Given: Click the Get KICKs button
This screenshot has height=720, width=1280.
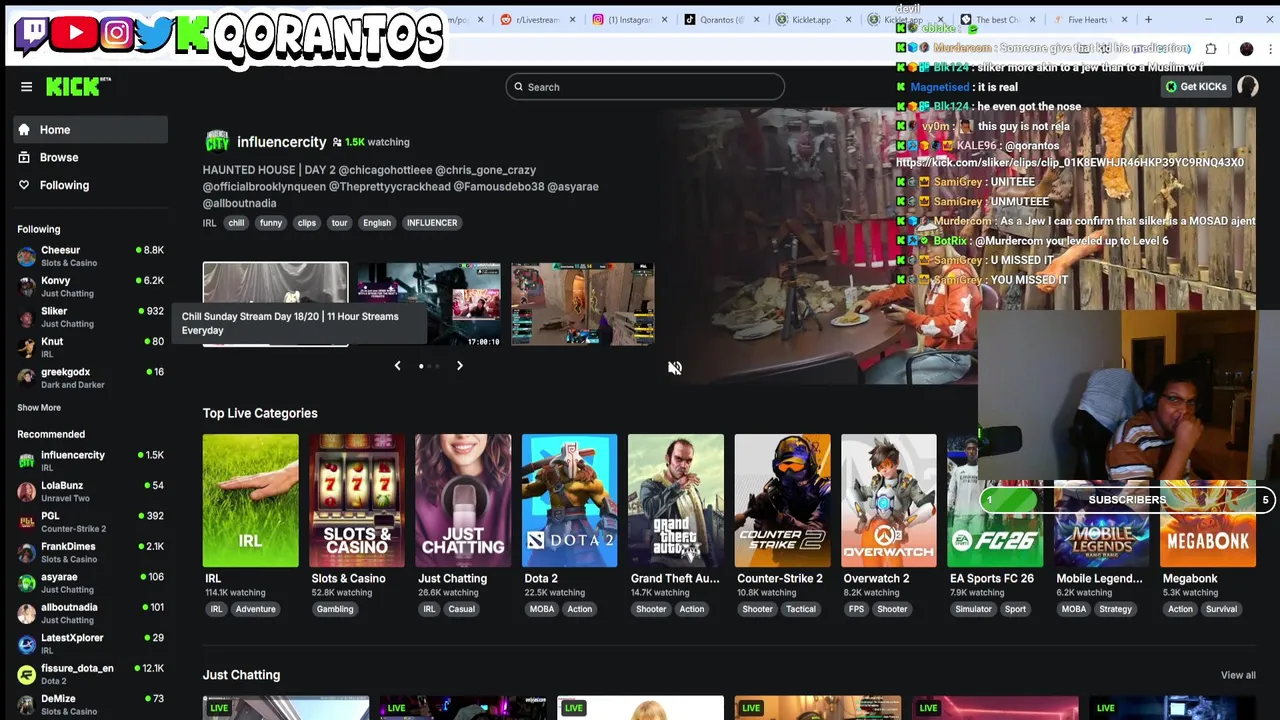Looking at the screenshot, I should click(1196, 87).
